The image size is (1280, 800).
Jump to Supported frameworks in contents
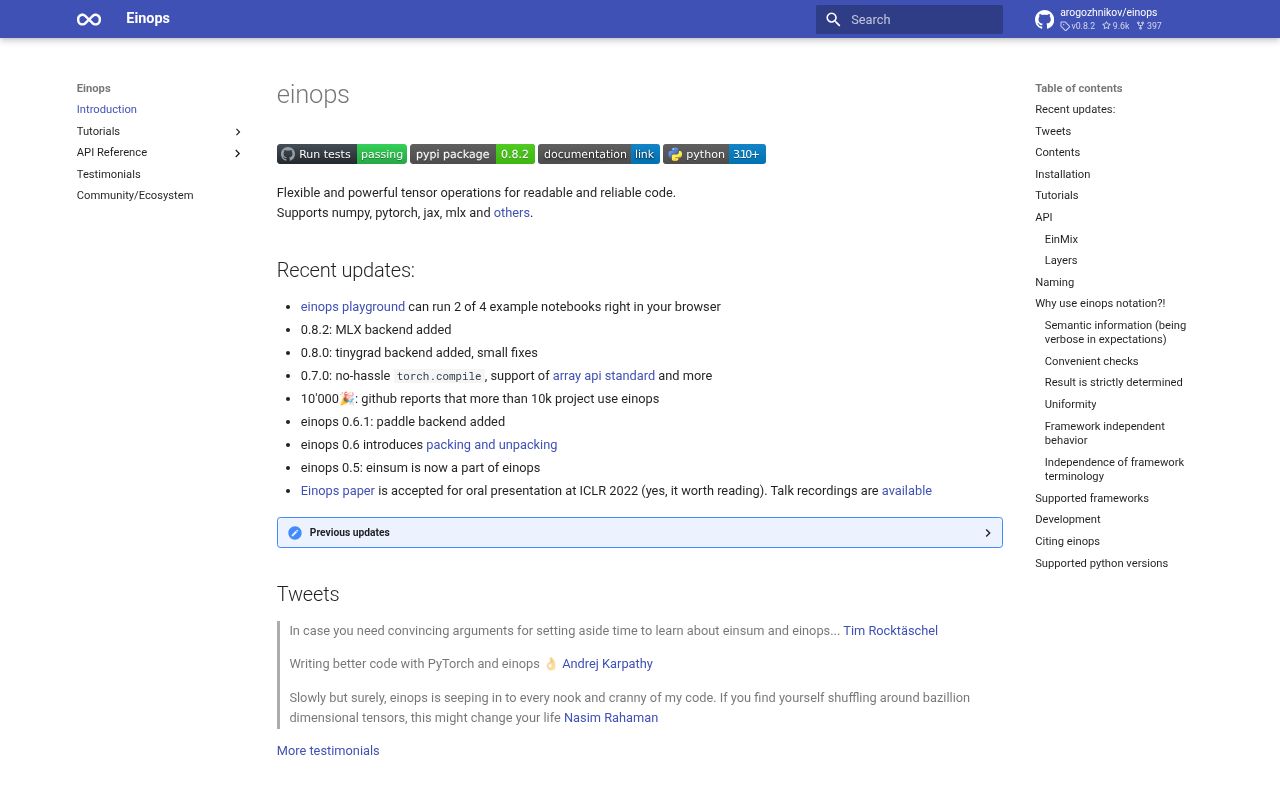1092,498
